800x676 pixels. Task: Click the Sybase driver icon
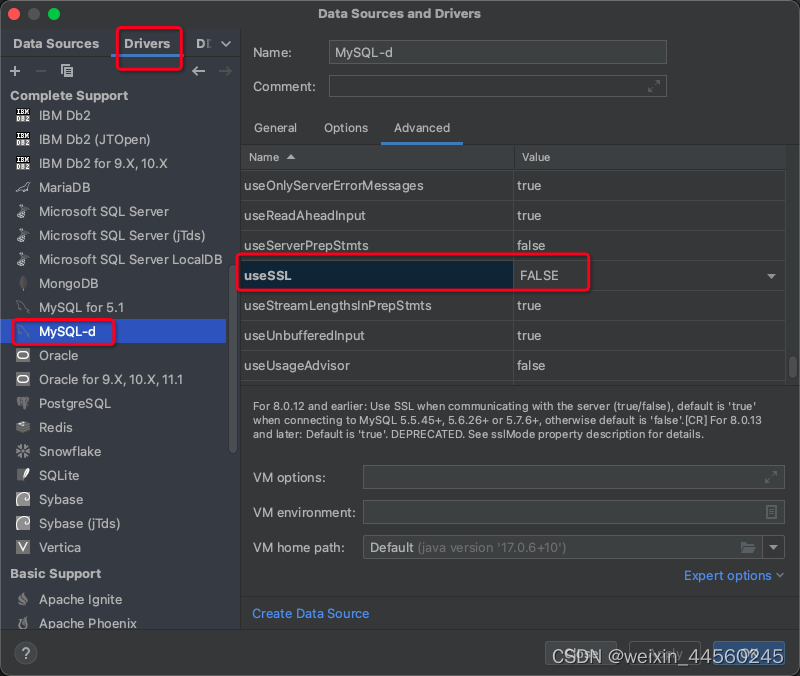23,499
